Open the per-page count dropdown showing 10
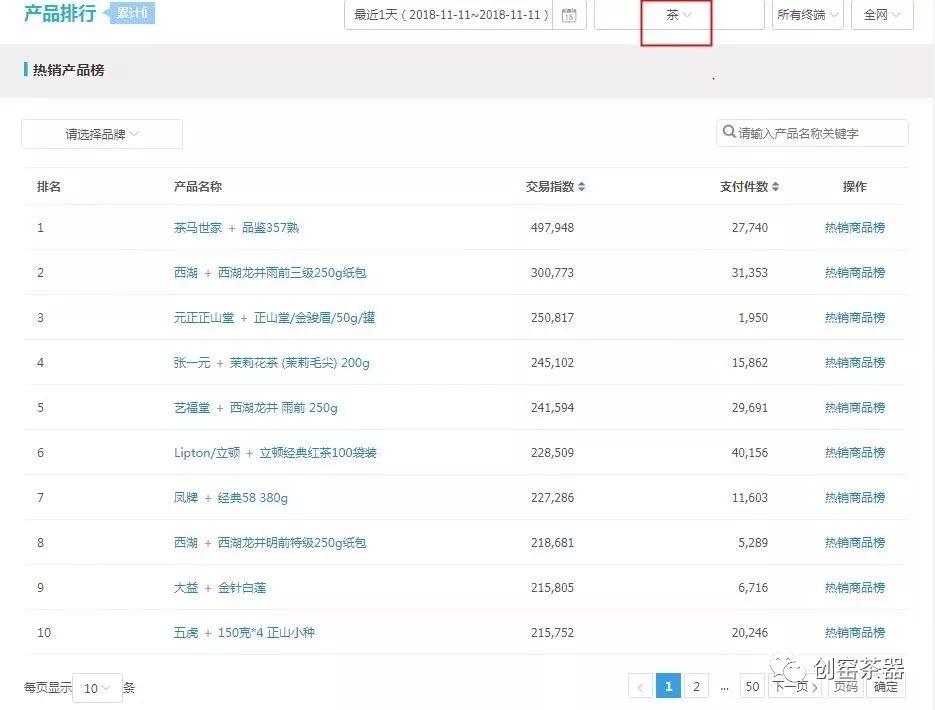The width and height of the screenshot is (935, 710). [x=97, y=689]
